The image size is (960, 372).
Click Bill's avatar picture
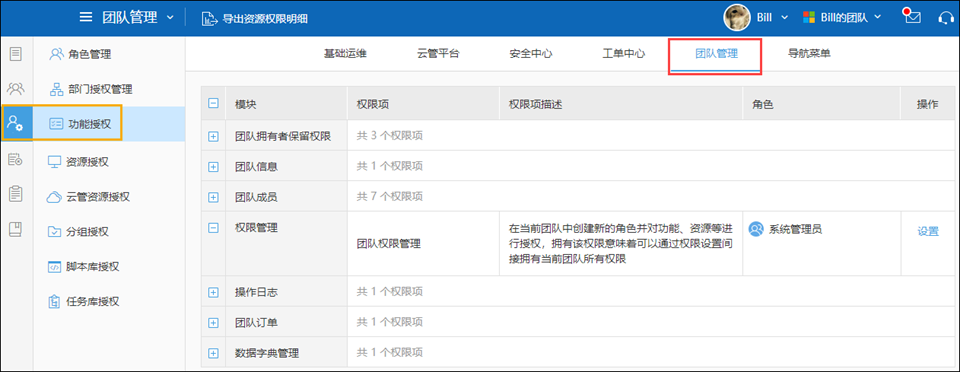click(x=737, y=17)
